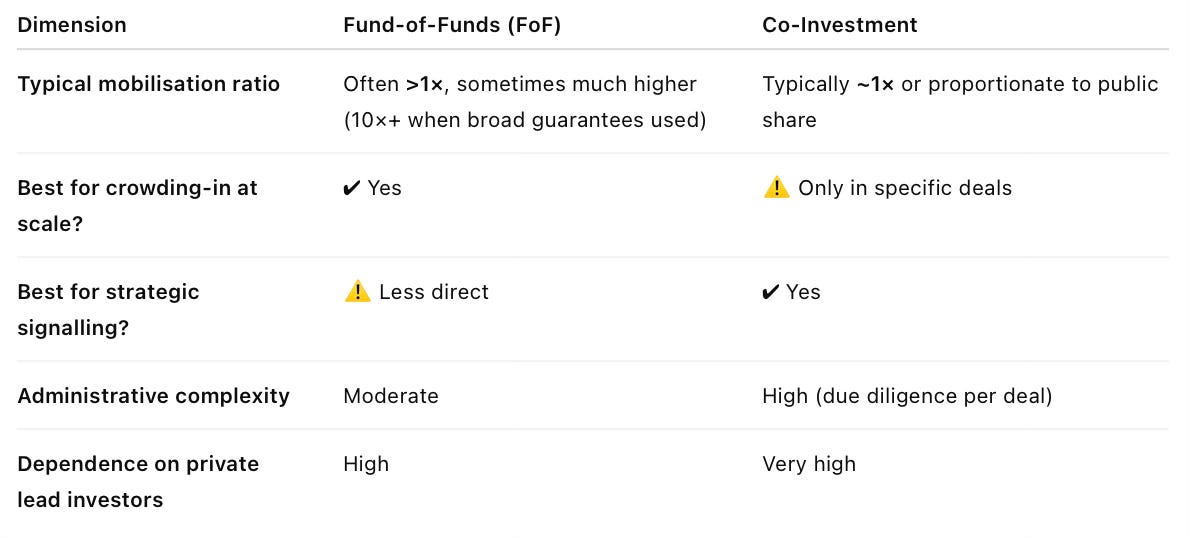This screenshot has height=538, width=1190.
Task: Click the 'Less direct' text
Action: [434, 292]
